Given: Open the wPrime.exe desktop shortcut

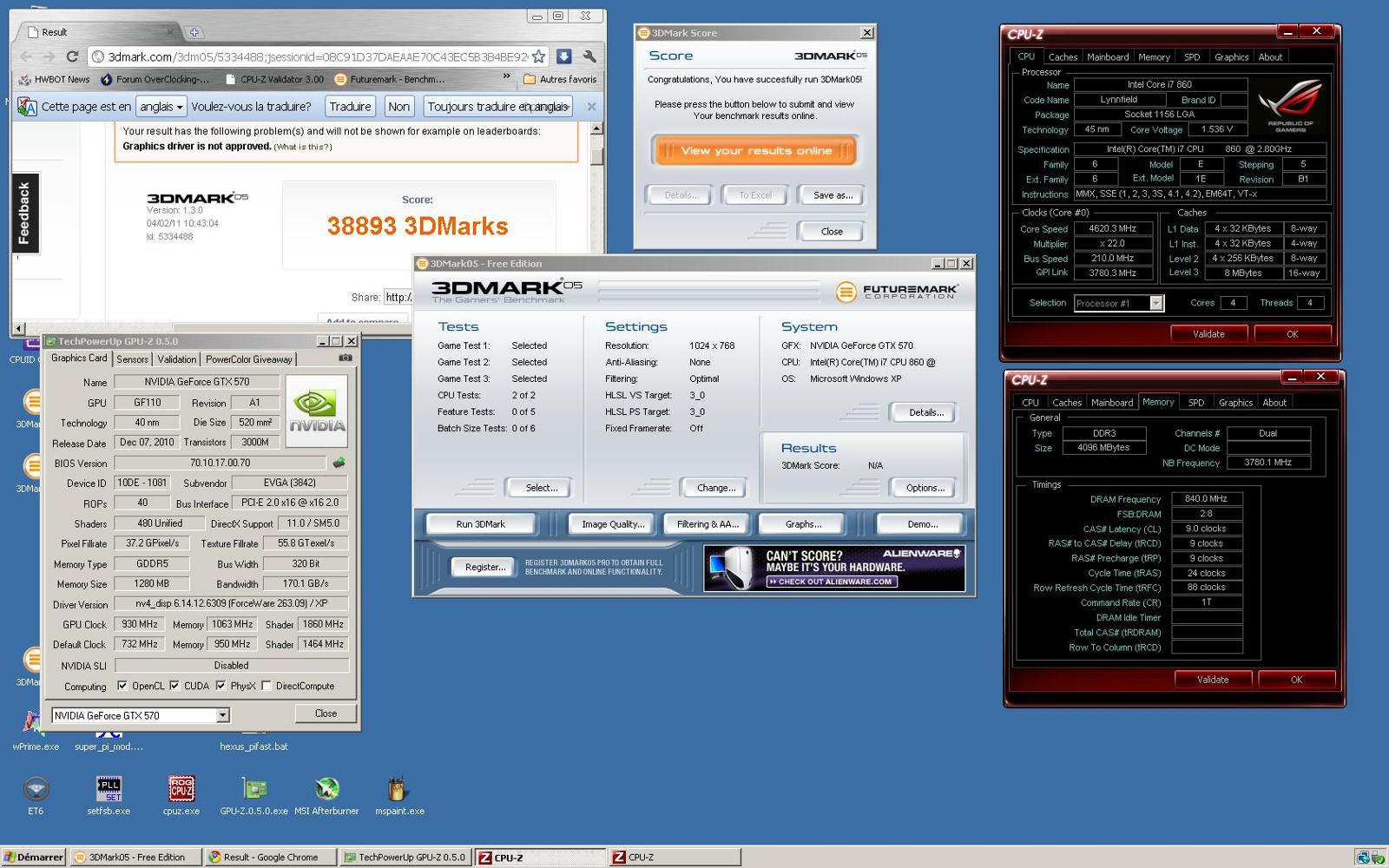Looking at the screenshot, I should click(x=36, y=731).
